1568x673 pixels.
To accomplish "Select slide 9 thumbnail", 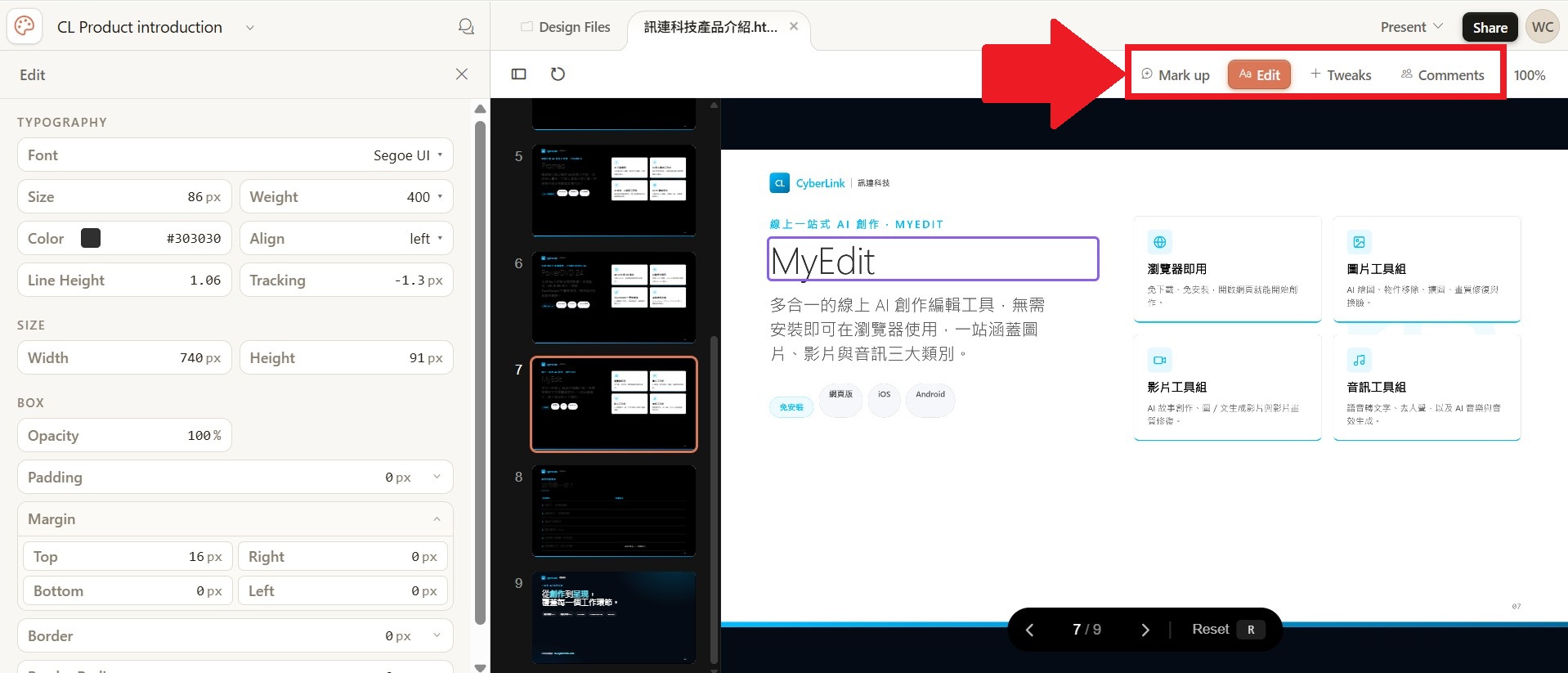I will (x=614, y=617).
